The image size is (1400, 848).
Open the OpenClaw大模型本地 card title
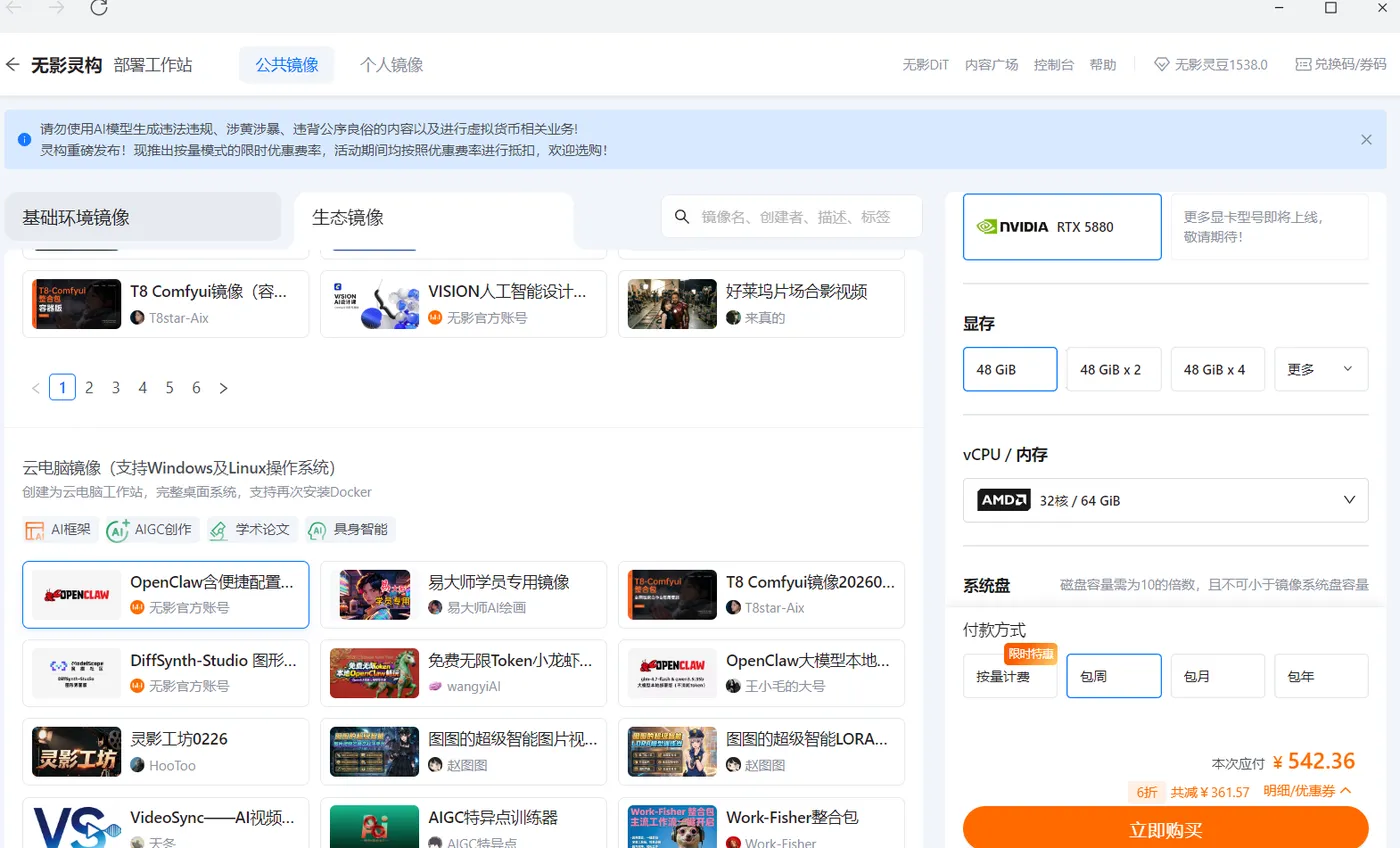(807, 661)
